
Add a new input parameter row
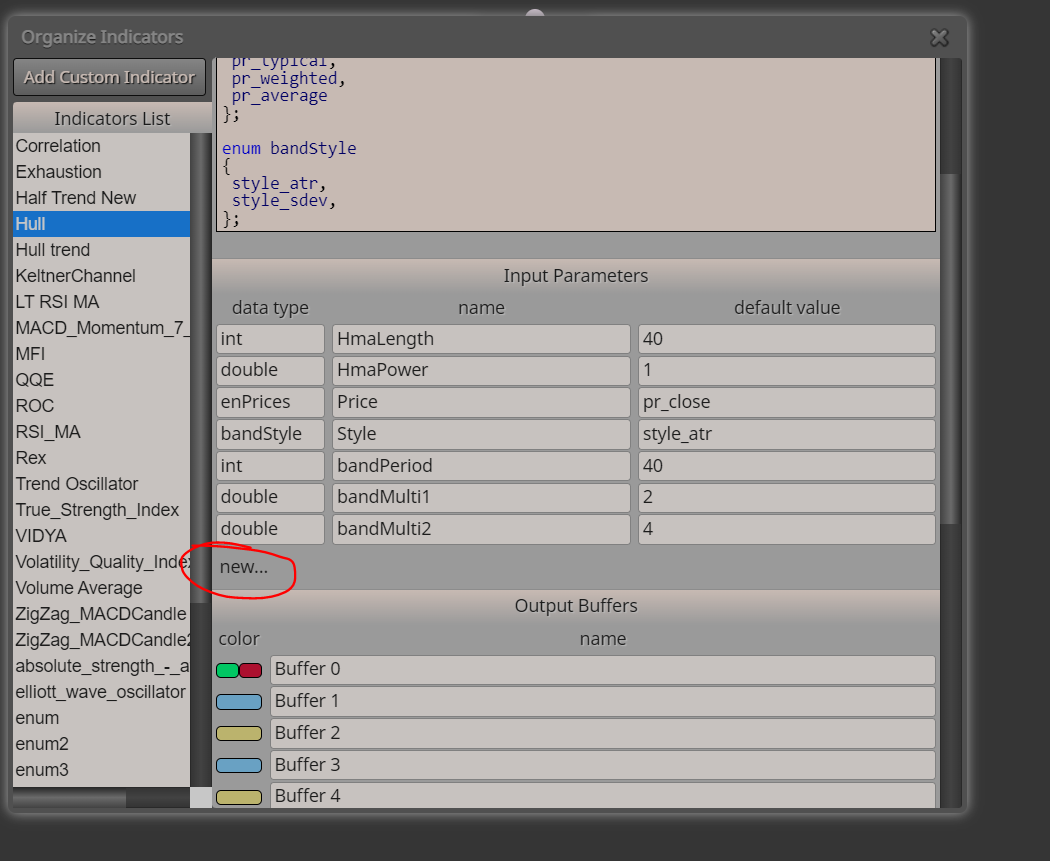click(x=244, y=567)
